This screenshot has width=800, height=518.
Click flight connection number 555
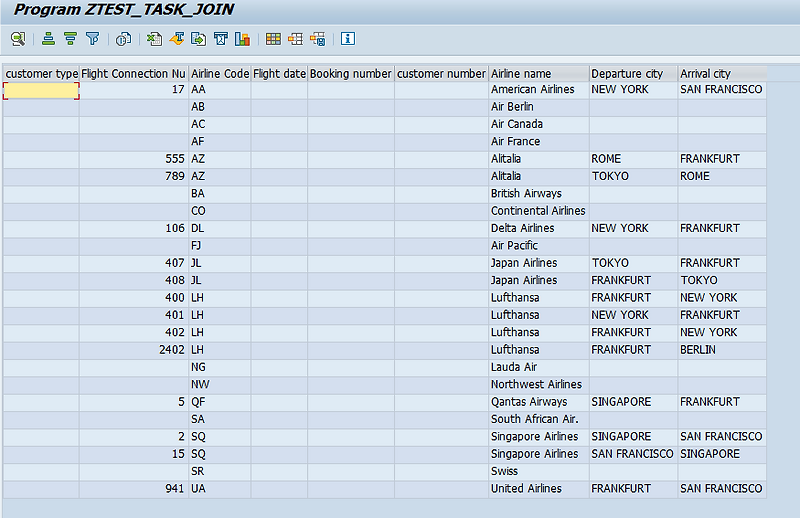(x=134, y=159)
